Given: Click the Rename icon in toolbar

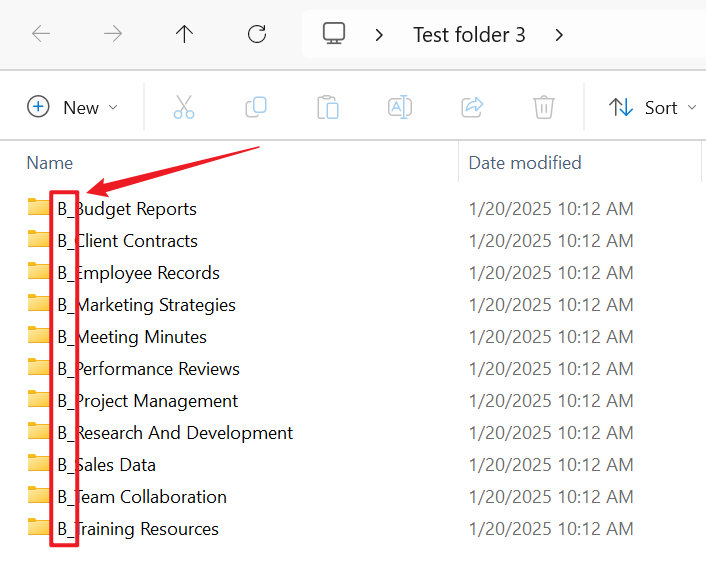Looking at the screenshot, I should [x=400, y=107].
